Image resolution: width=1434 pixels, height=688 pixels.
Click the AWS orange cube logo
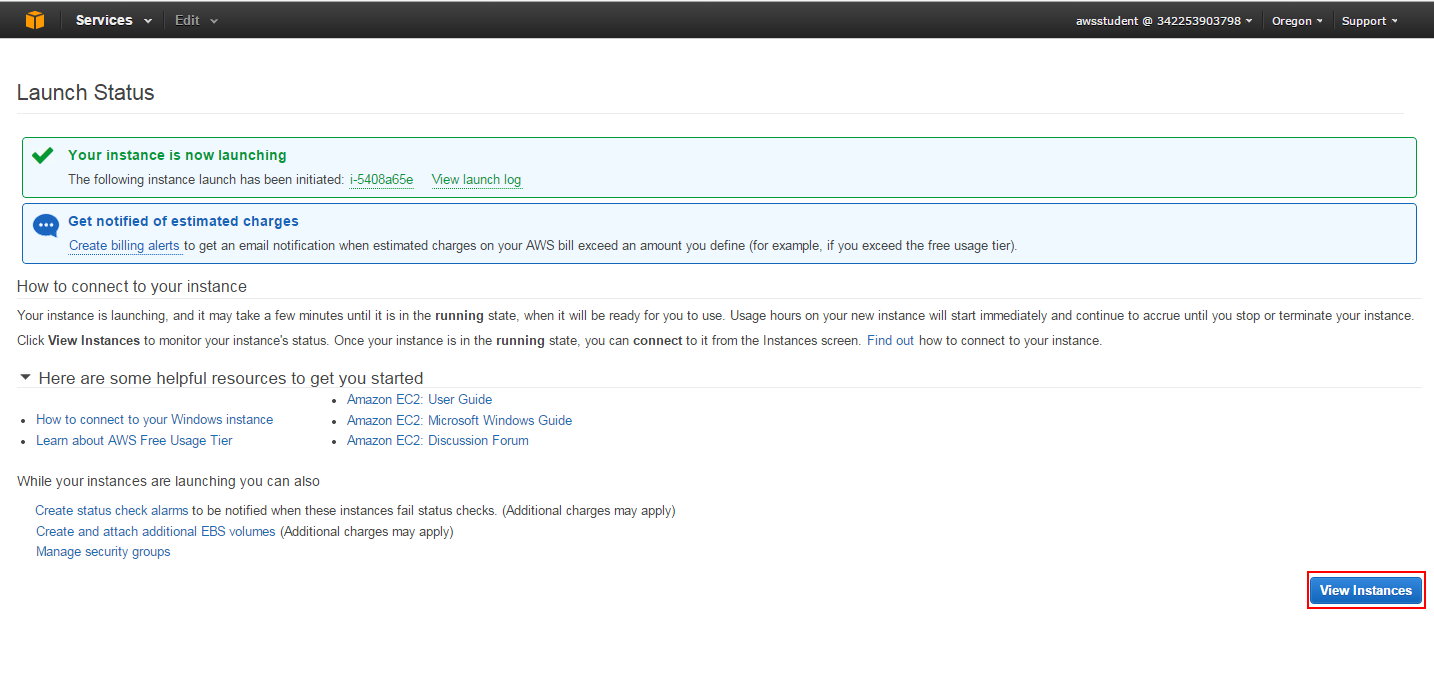tap(35, 20)
